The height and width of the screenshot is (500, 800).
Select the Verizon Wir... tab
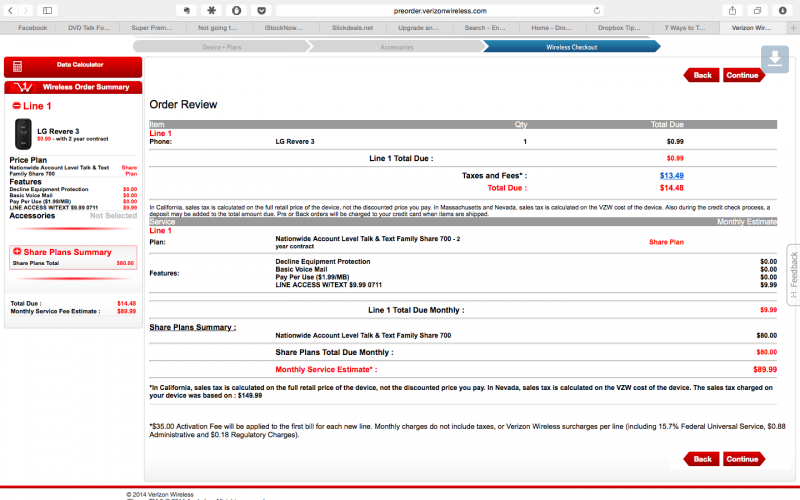[752, 28]
